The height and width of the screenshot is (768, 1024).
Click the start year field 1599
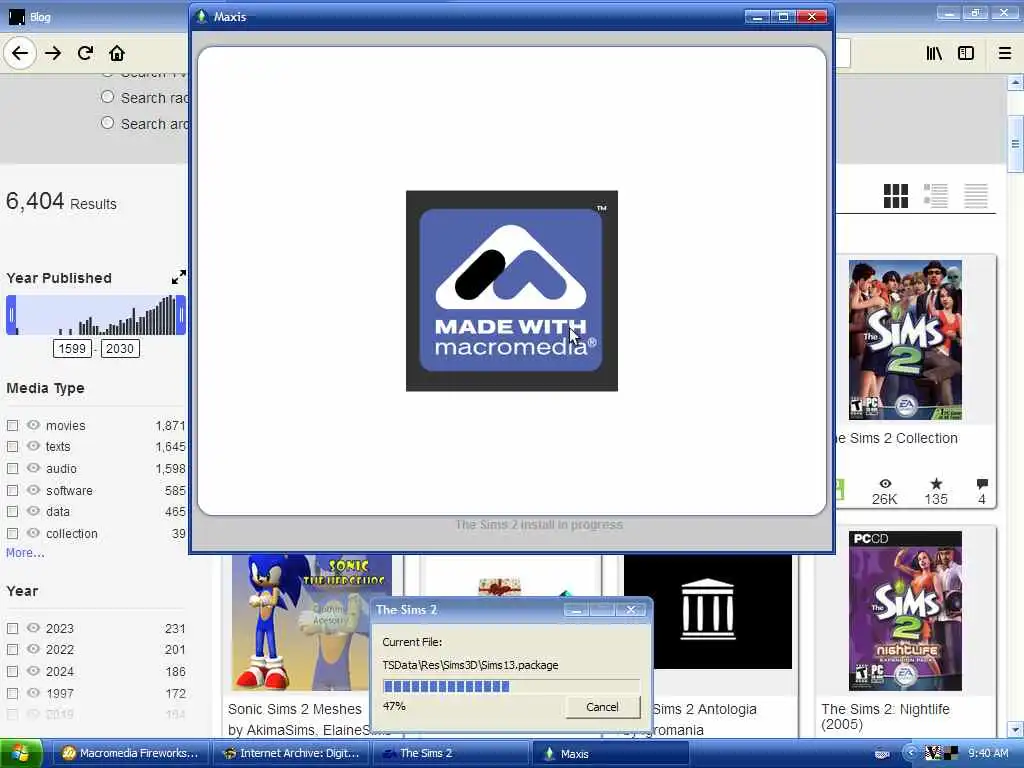click(72, 349)
